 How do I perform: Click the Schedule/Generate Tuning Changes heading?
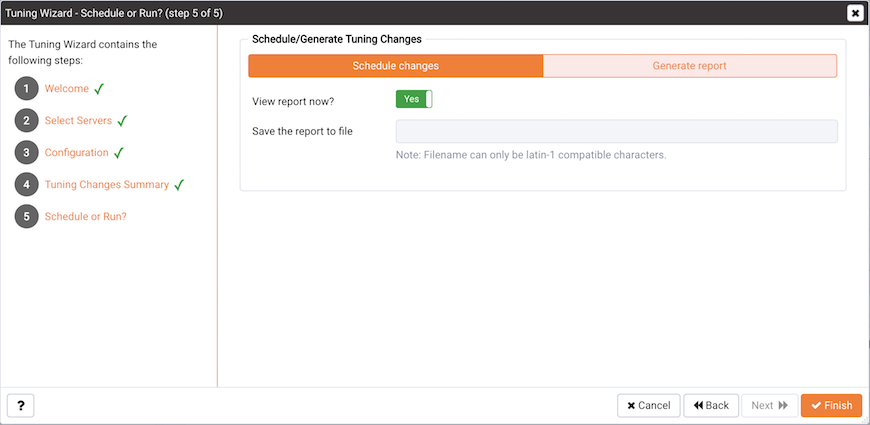[337, 39]
